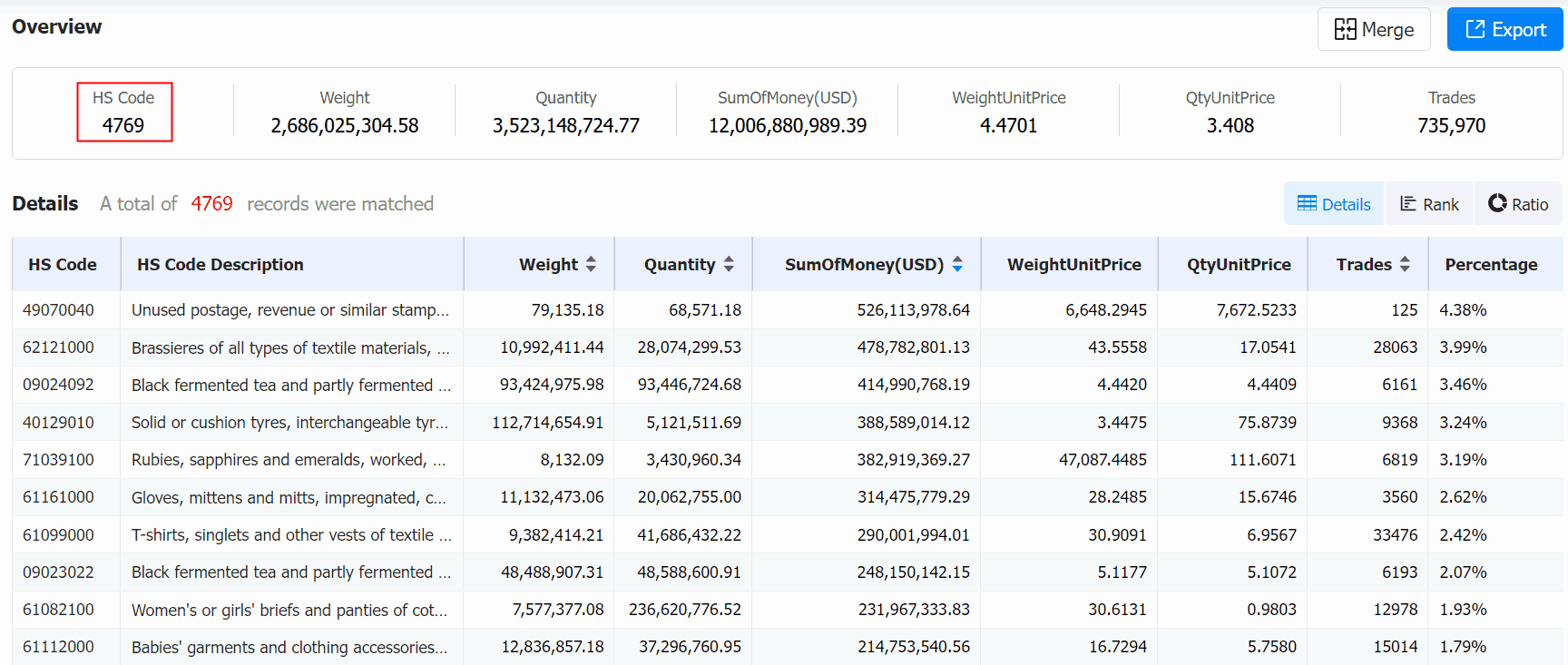Click the Rank bars icon
The height and width of the screenshot is (665, 1568).
(1408, 203)
